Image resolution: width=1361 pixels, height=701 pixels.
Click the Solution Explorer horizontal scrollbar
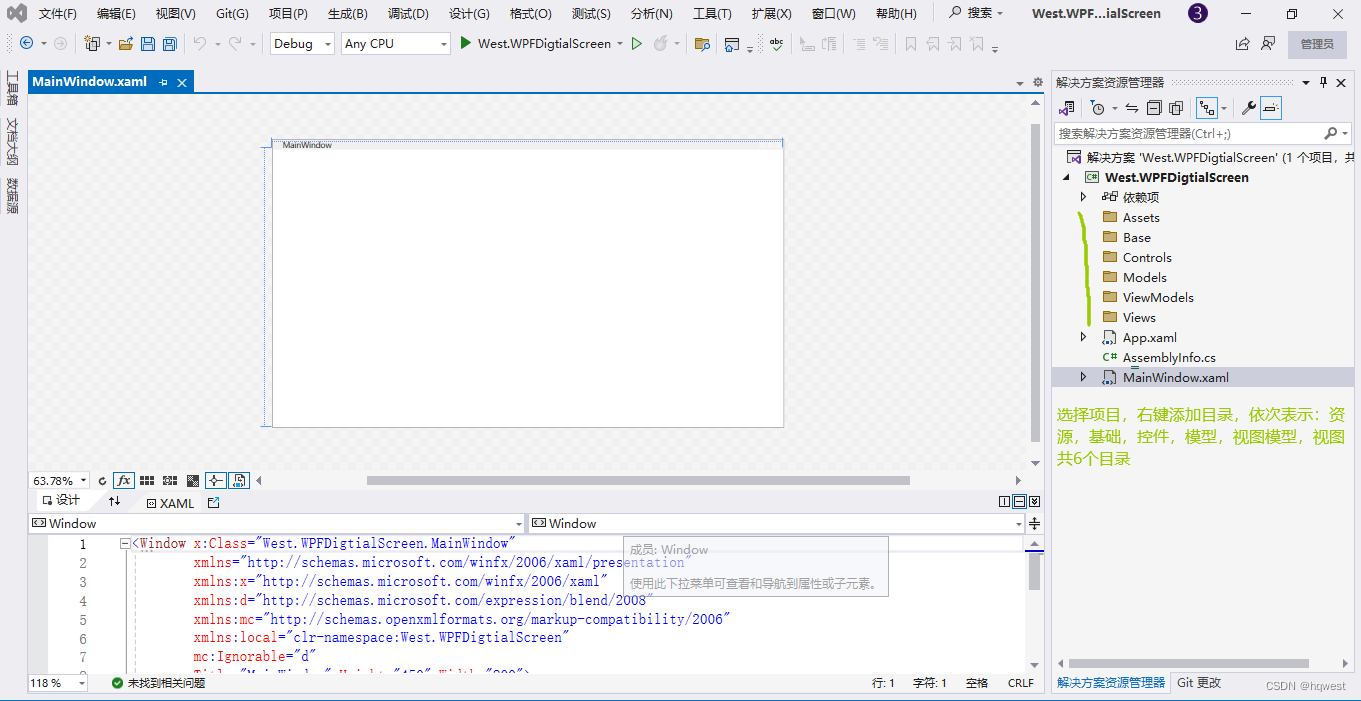pos(1188,664)
